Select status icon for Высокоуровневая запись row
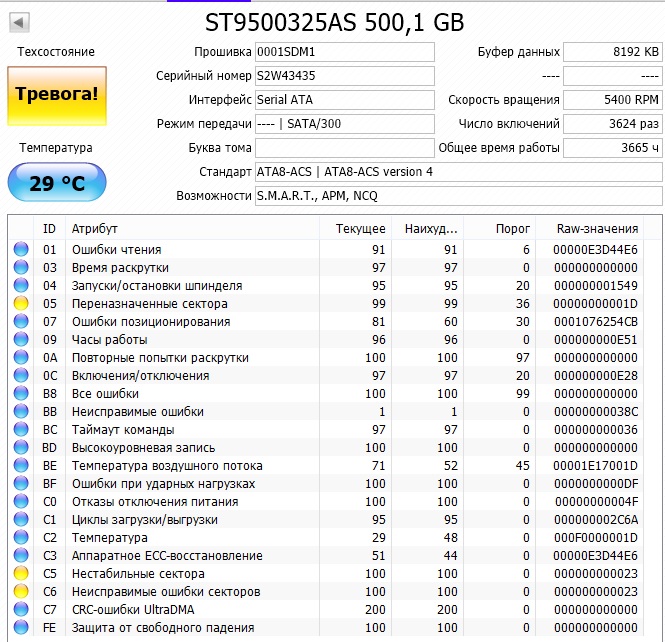 click(21, 447)
